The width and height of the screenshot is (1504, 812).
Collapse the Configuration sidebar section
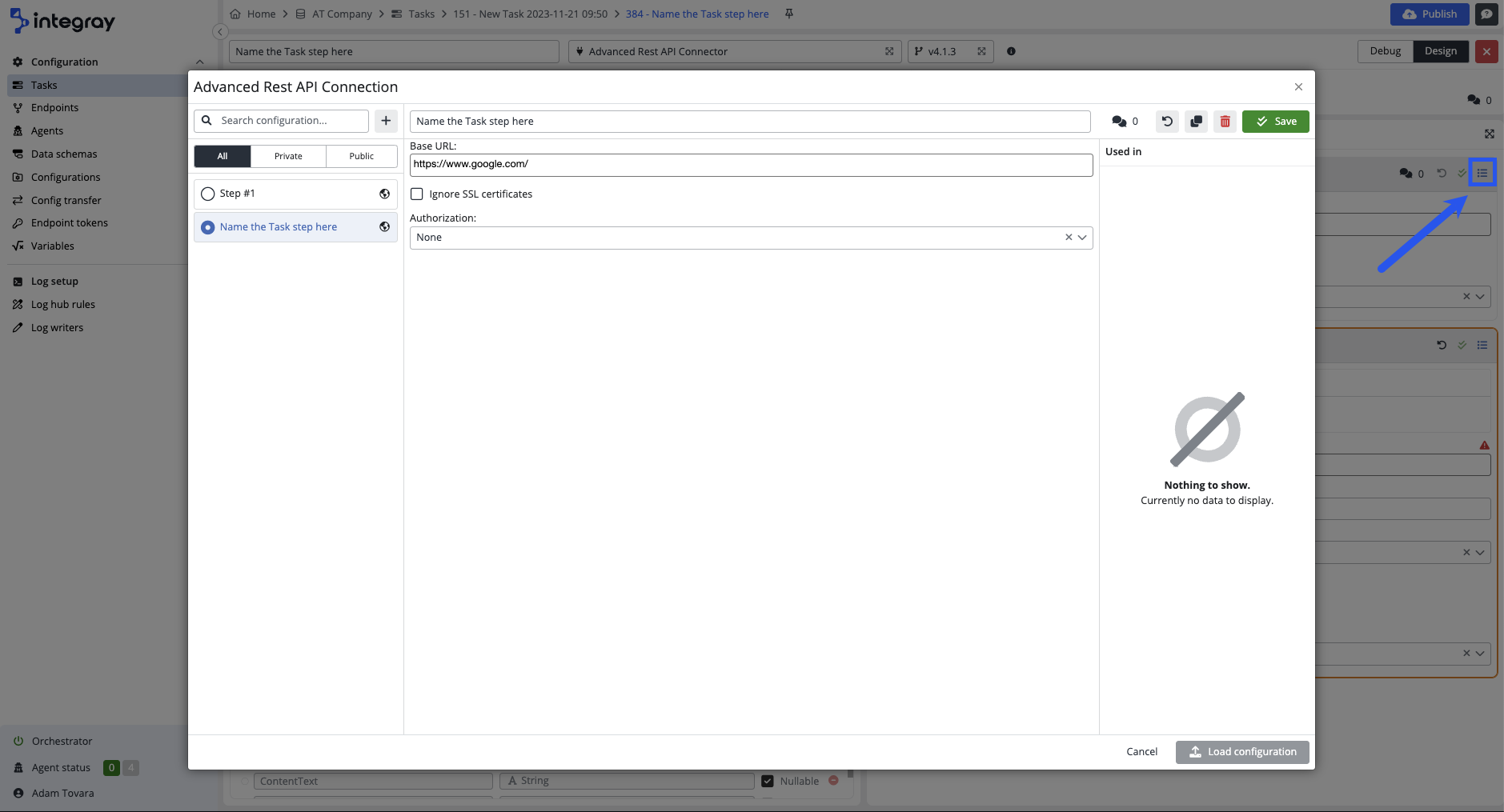pos(199,62)
